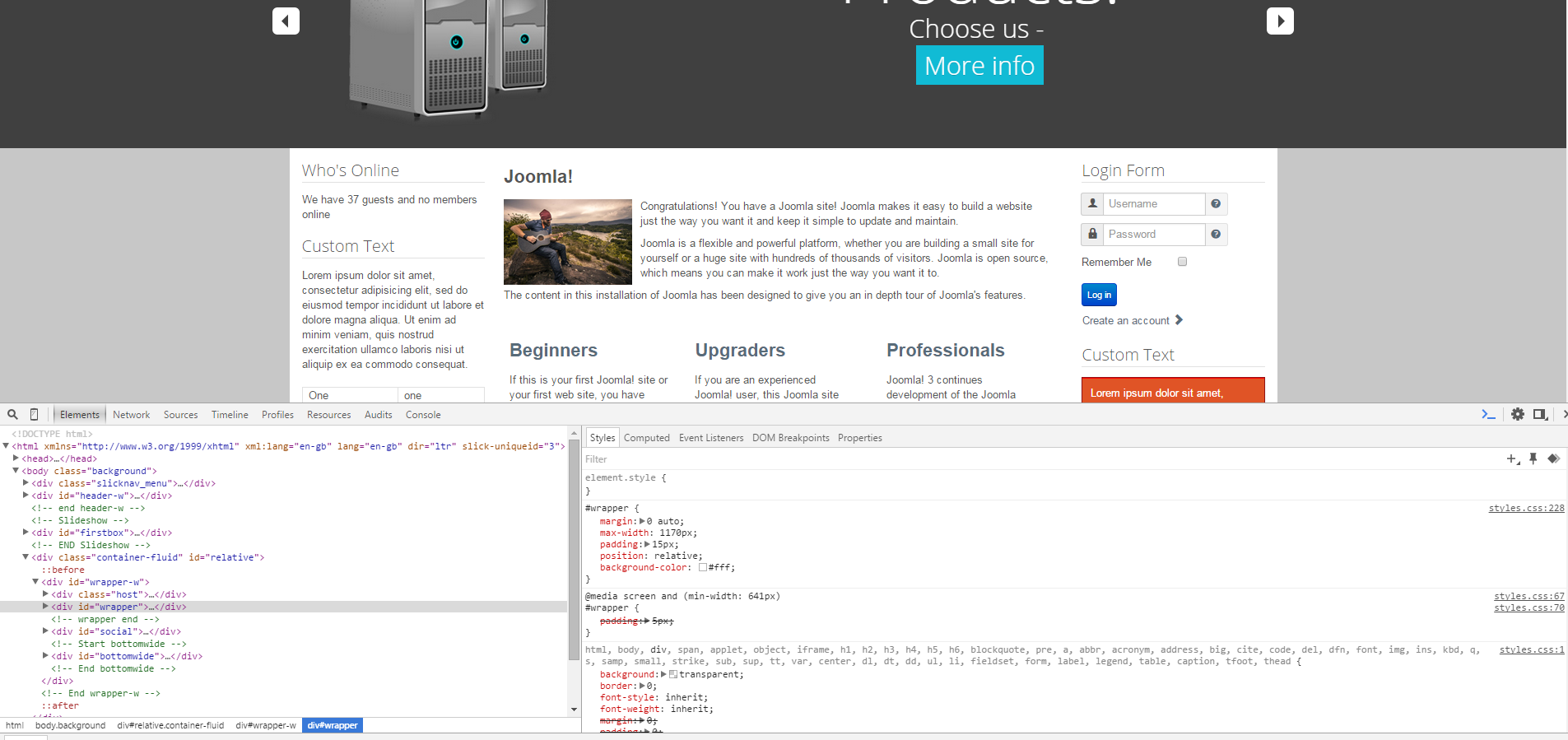The image size is (1568, 740).
Task: Select div#relative.container-fluid breadcrumb
Action: click(x=170, y=725)
